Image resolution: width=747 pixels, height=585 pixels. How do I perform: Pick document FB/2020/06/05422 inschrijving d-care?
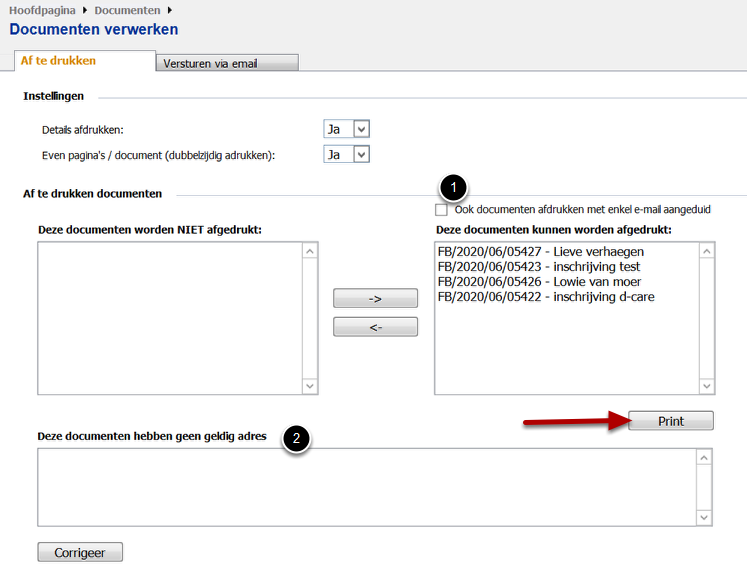point(546,297)
